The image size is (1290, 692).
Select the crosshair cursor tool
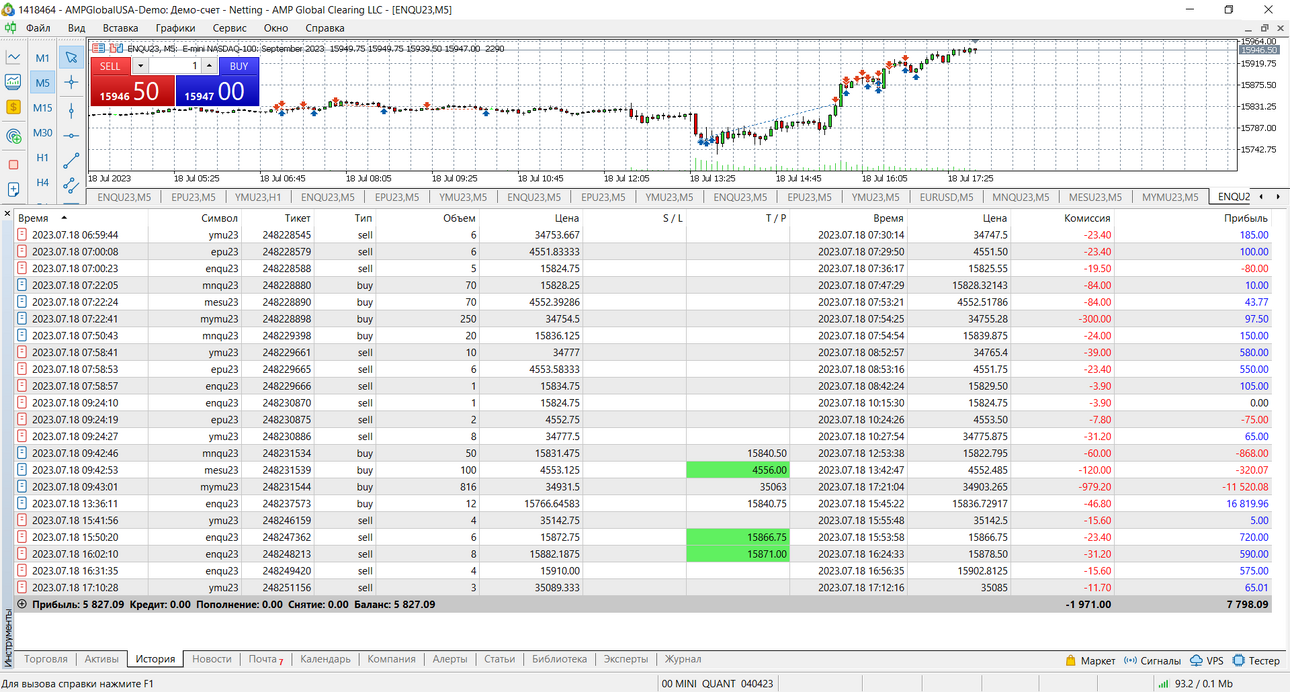pos(71,82)
